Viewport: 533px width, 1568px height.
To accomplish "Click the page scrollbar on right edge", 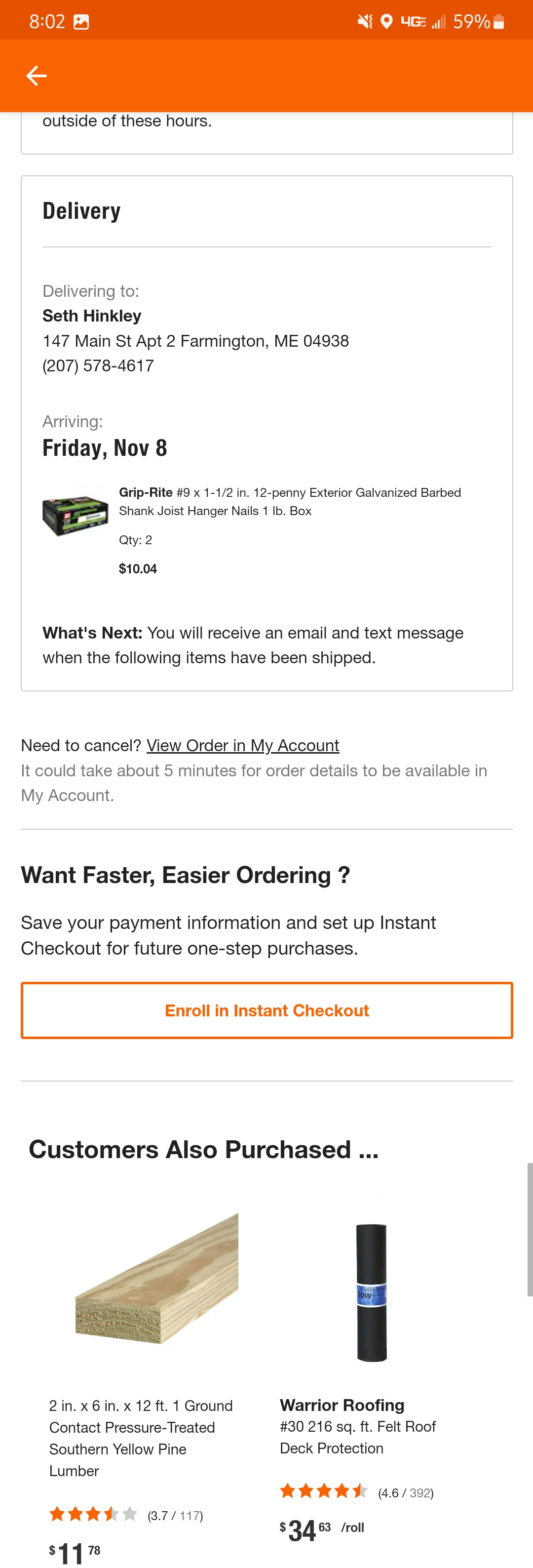I will point(530,1229).
